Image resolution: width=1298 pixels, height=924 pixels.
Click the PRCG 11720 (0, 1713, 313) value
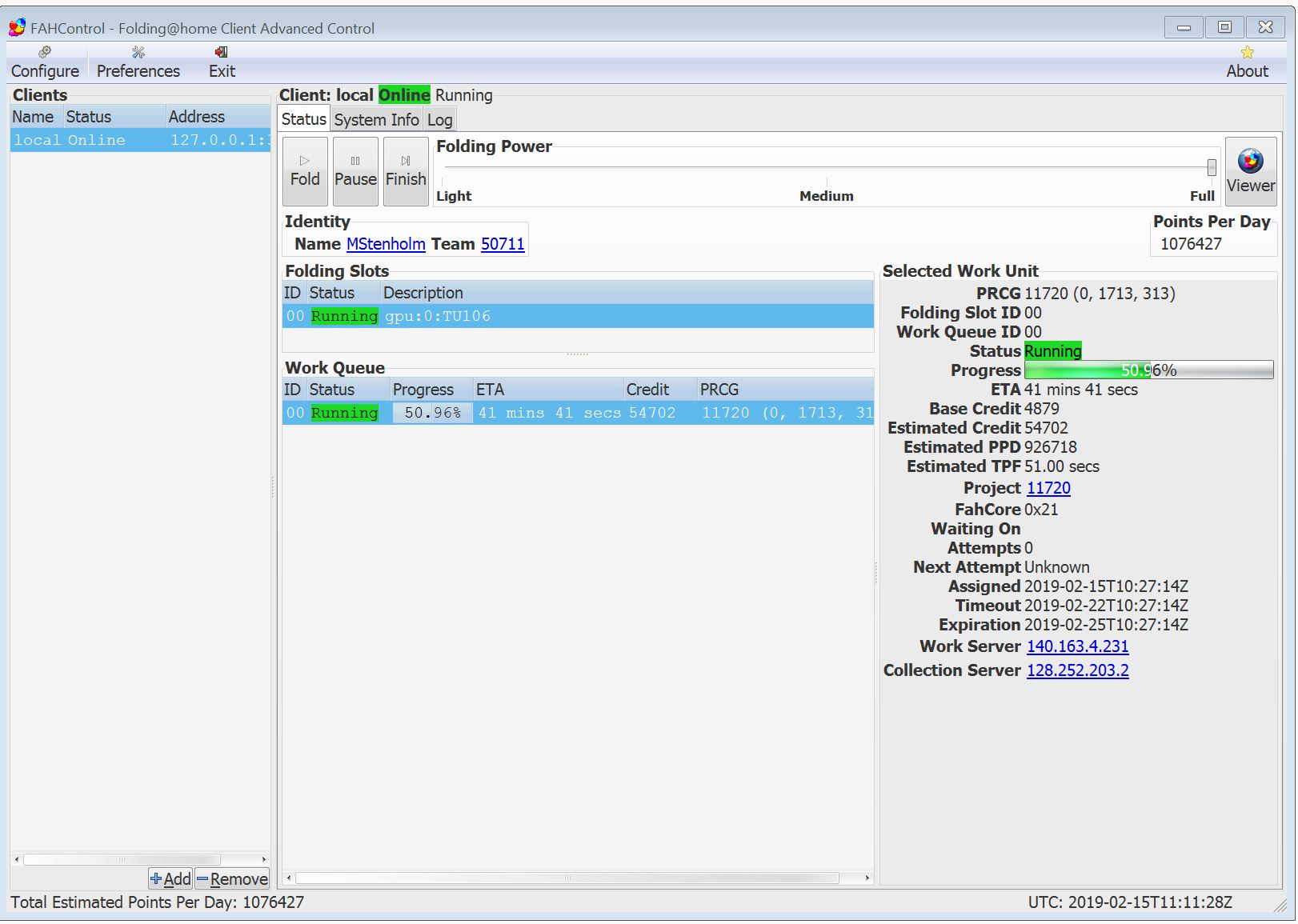[x=1100, y=294]
